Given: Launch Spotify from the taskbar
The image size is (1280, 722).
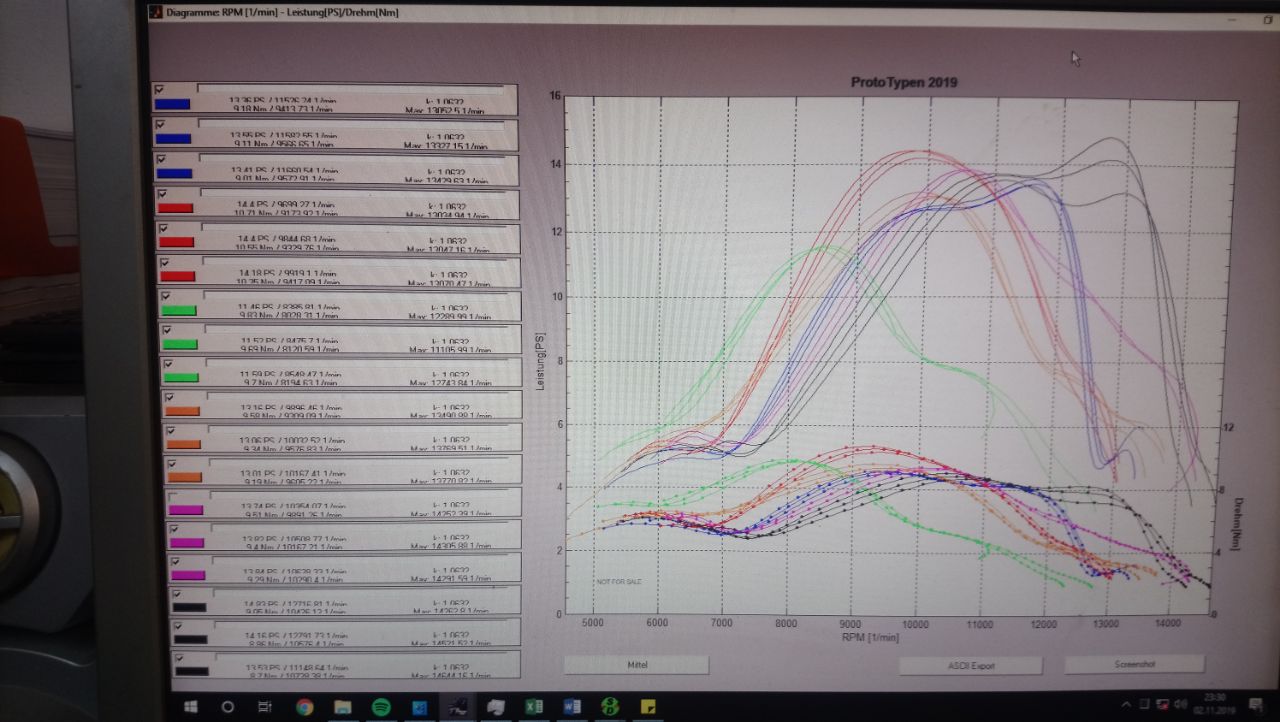Looking at the screenshot, I should point(381,707).
